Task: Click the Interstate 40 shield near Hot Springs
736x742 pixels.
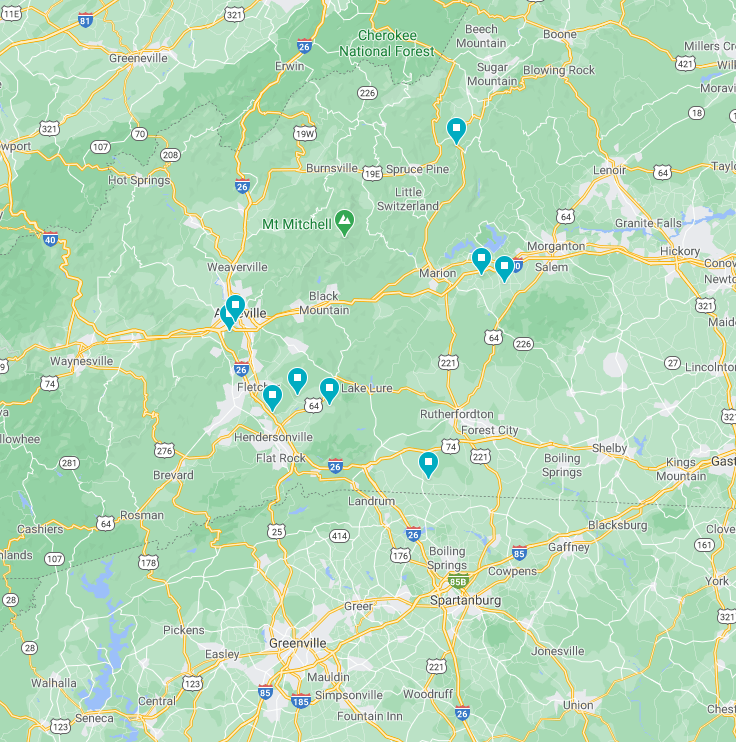Action: click(50, 239)
